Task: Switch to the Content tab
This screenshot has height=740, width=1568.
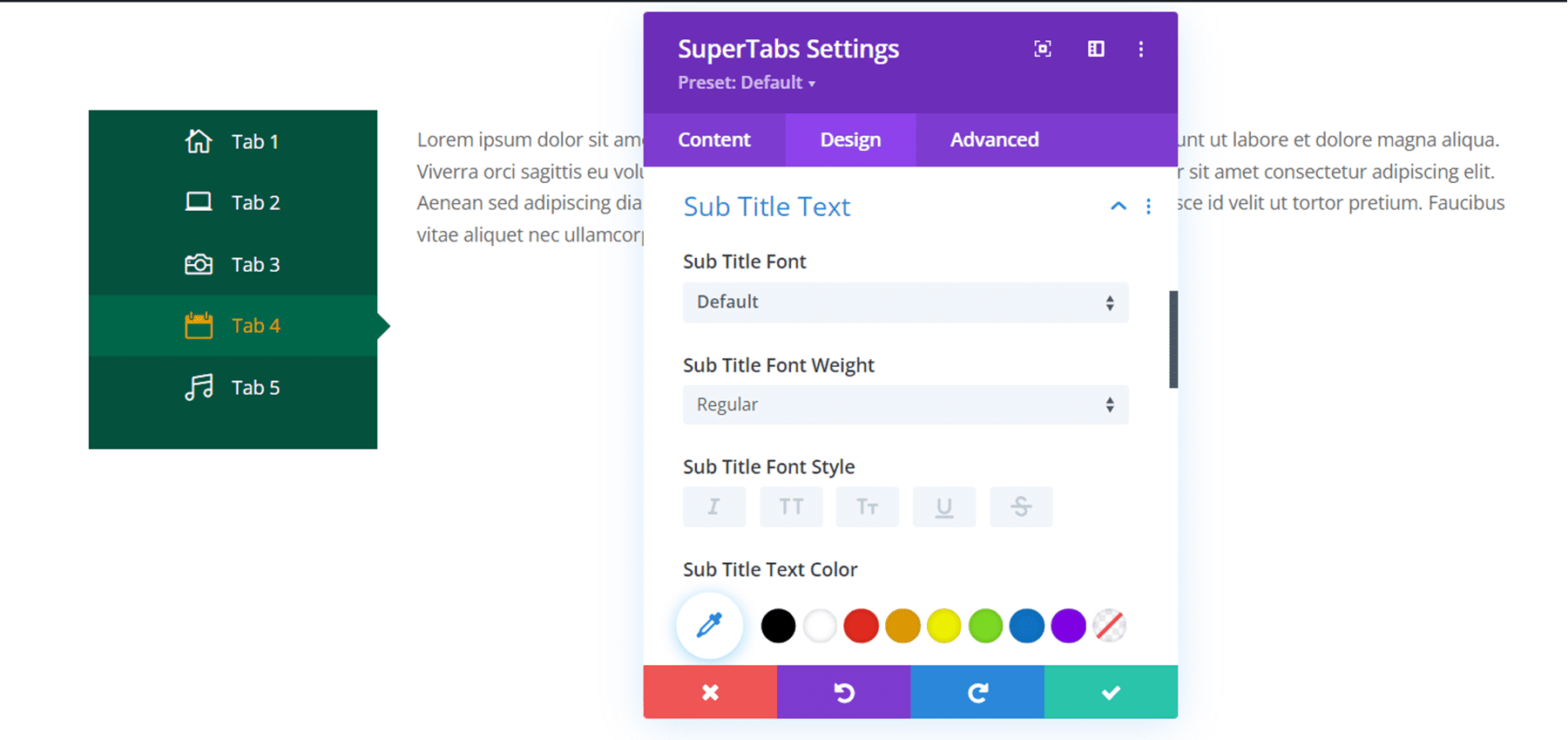Action: (x=714, y=139)
